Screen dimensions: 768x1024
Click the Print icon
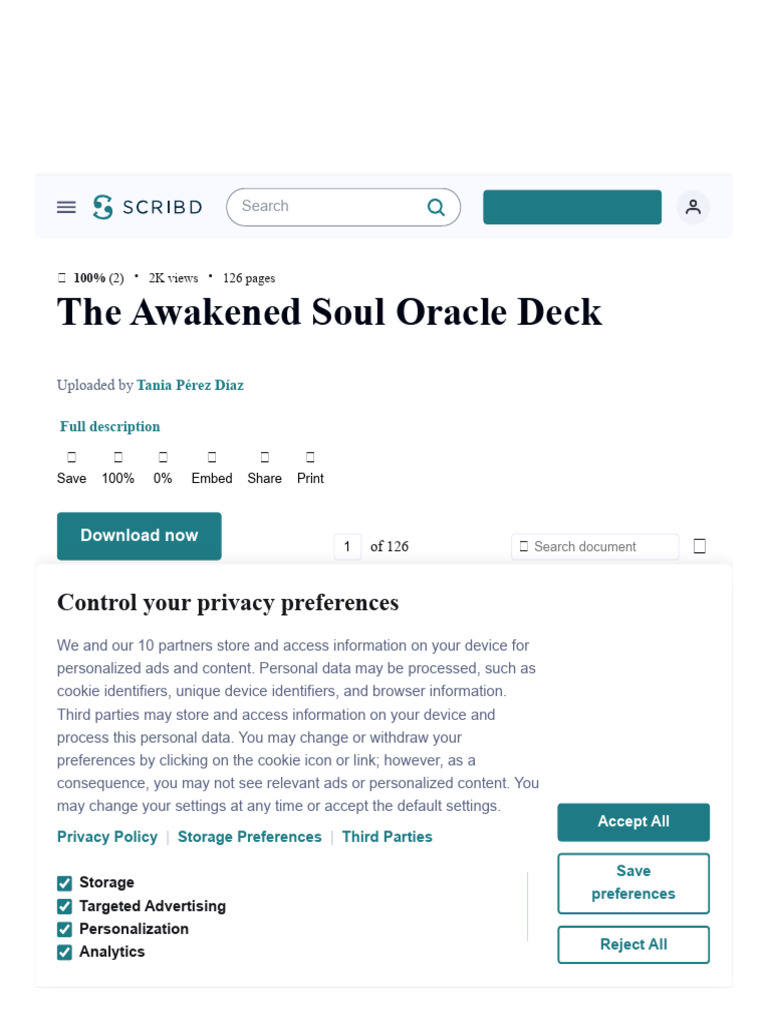310,457
